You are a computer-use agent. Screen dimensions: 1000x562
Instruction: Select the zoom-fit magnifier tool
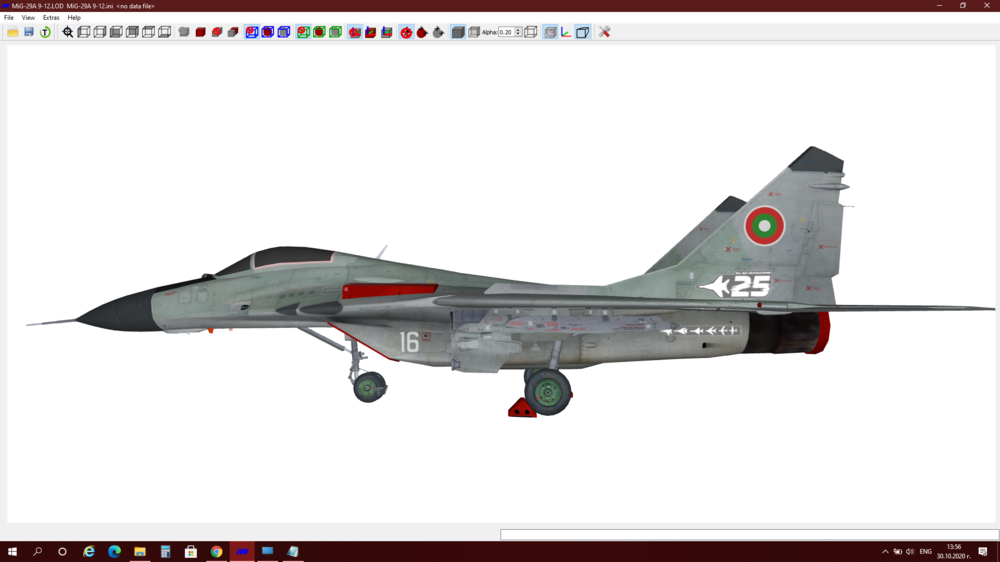click(68, 32)
